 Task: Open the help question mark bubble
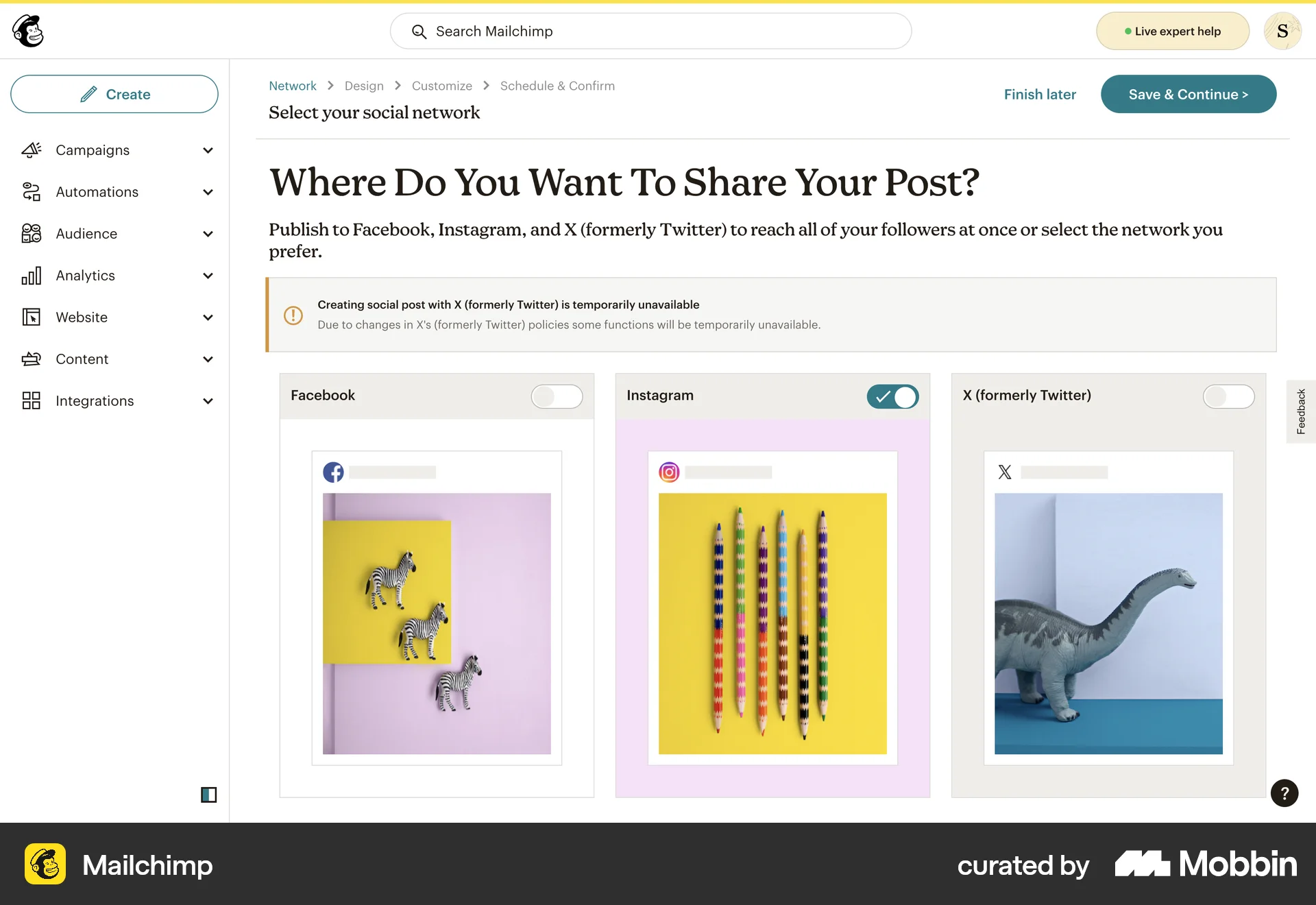(x=1285, y=793)
